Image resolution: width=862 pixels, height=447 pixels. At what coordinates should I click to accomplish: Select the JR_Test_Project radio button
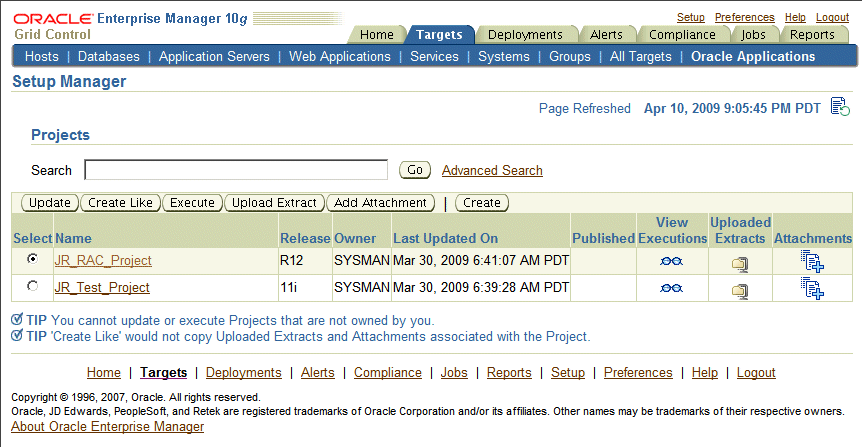32,286
